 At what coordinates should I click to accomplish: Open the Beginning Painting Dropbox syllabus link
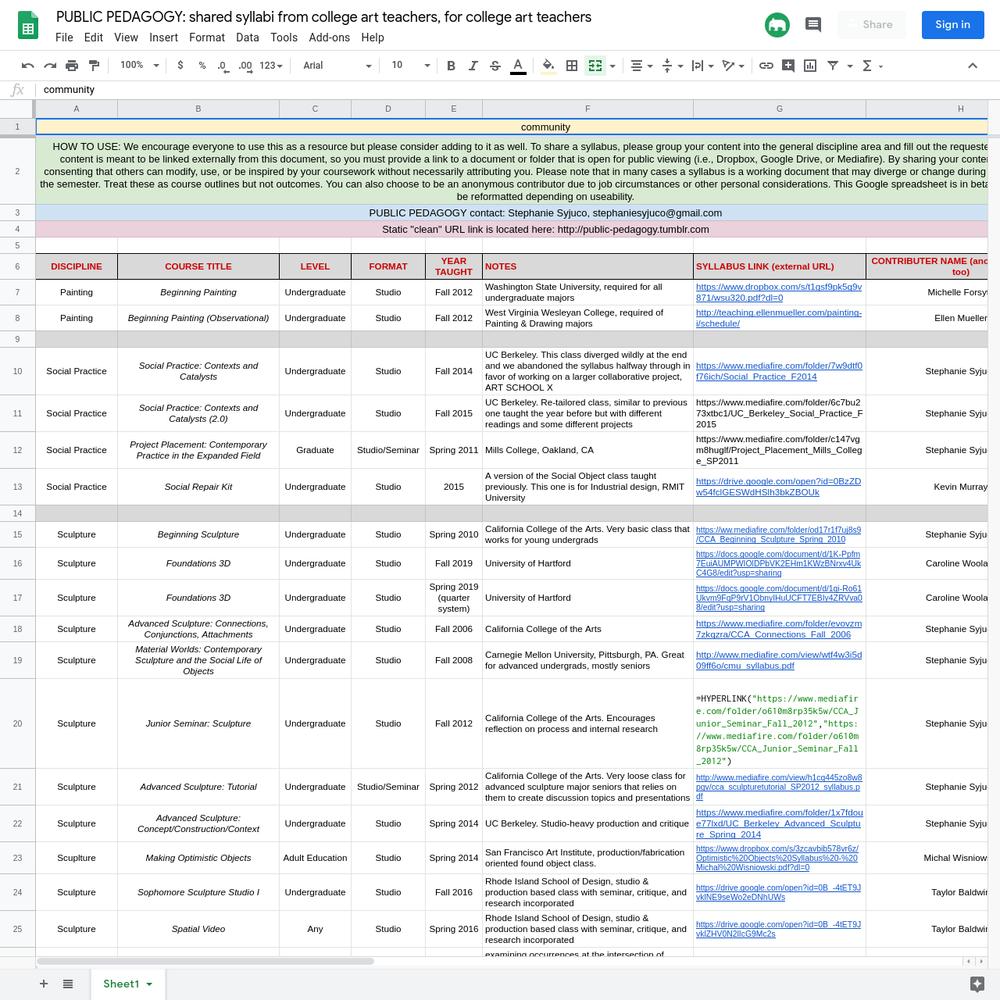pyautogui.click(x=779, y=292)
